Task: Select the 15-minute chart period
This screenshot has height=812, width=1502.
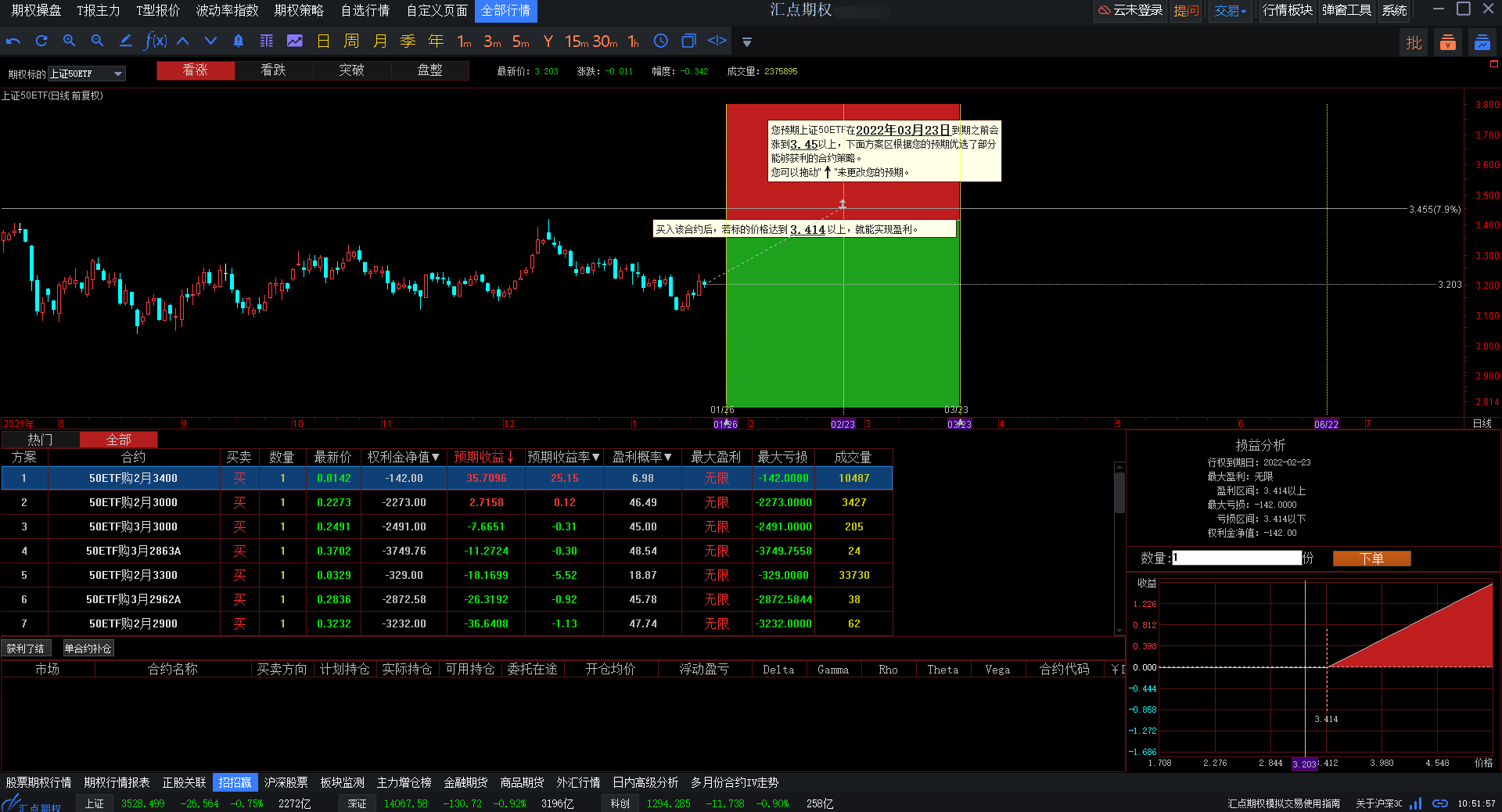Action: (x=577, y=41)
